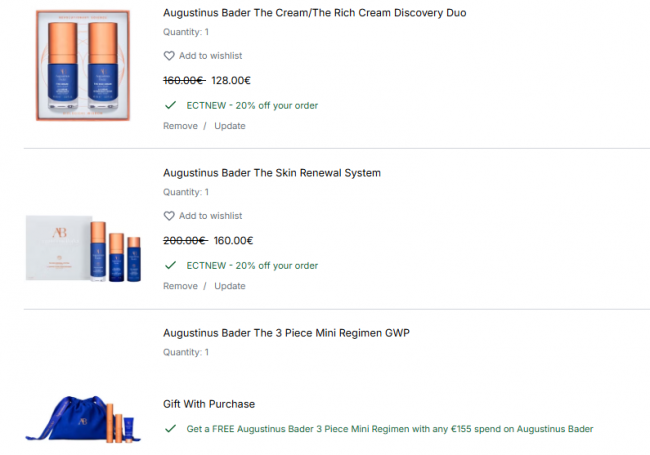Open 3 Piece Mini Regimen GWP title
The height and width of the screenshot is (455, 650).
[x=286, y=333]
